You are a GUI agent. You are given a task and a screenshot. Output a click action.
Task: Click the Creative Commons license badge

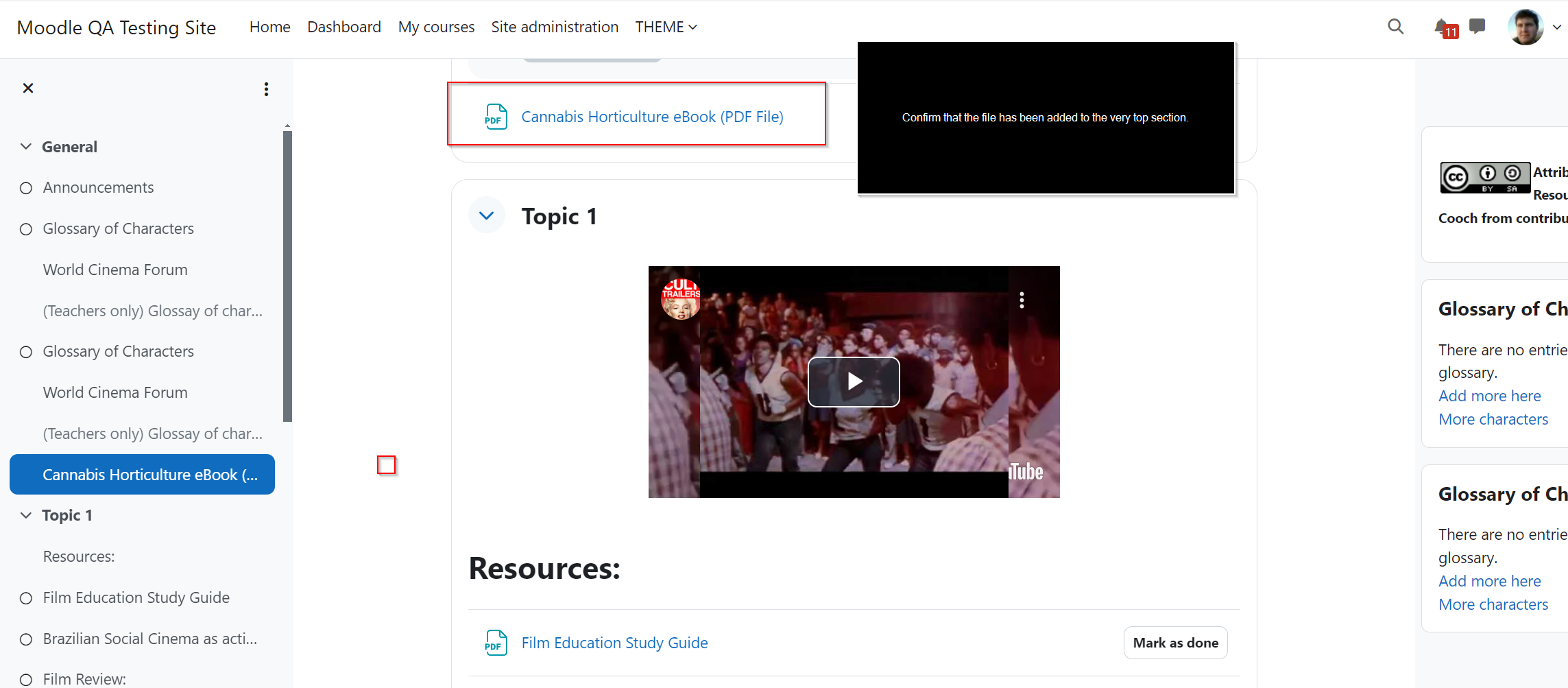(x=1485, y=178)
